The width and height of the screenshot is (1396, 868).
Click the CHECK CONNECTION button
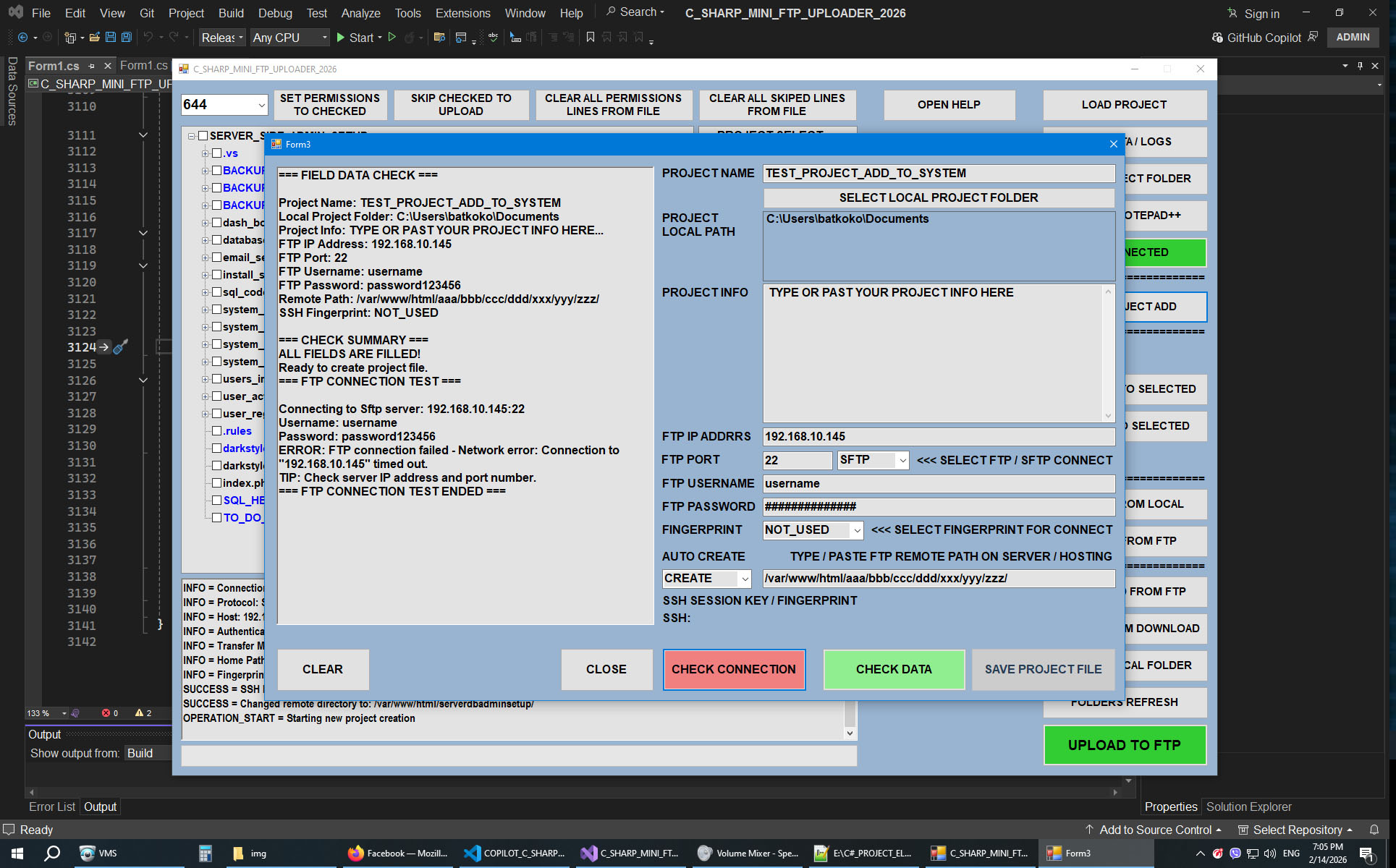click(734, 670)
